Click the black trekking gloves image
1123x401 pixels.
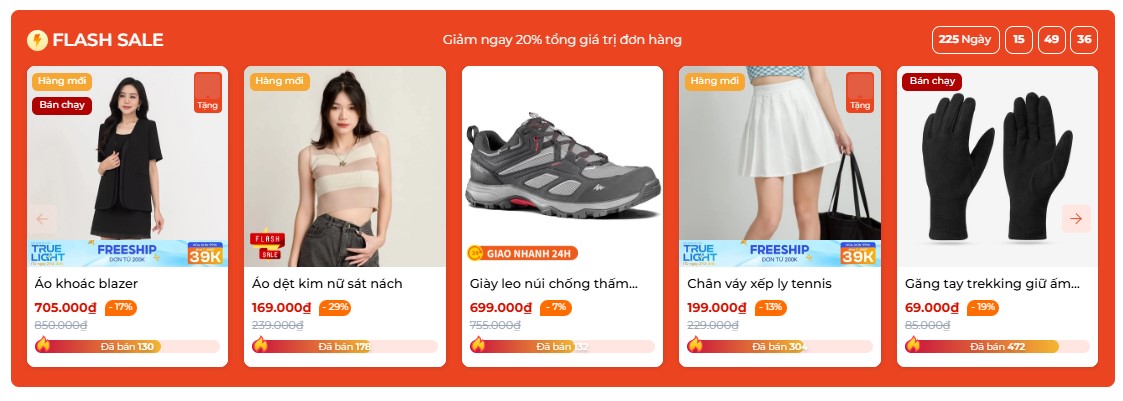tap(997, 166)
